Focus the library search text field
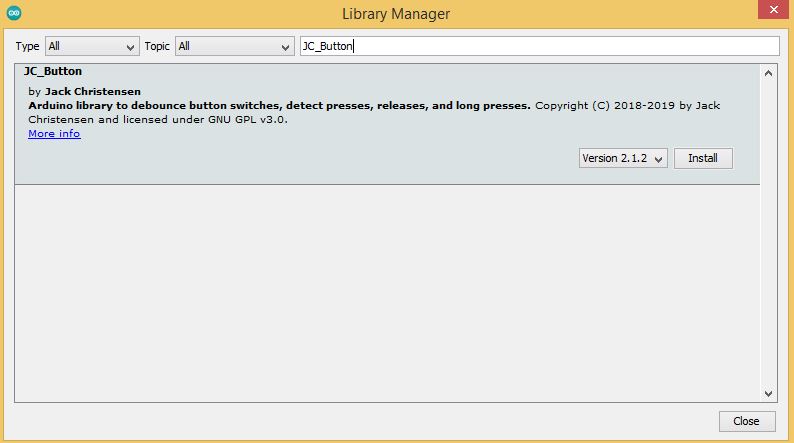 point(539,46)
